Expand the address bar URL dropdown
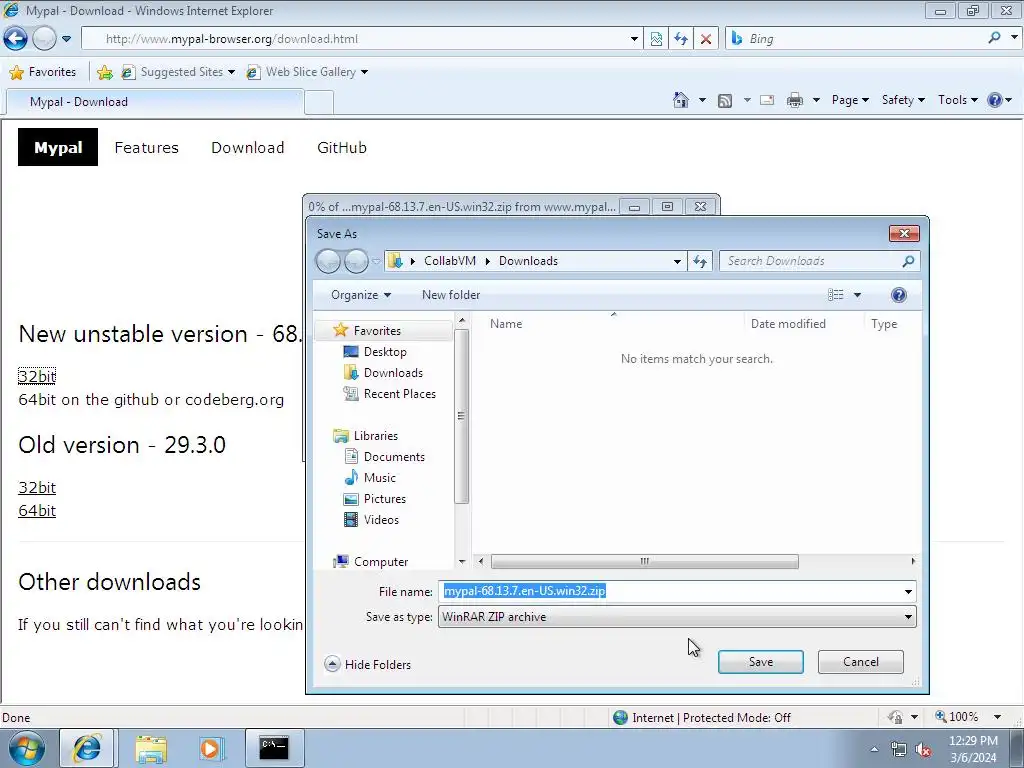 click(634, 39)
